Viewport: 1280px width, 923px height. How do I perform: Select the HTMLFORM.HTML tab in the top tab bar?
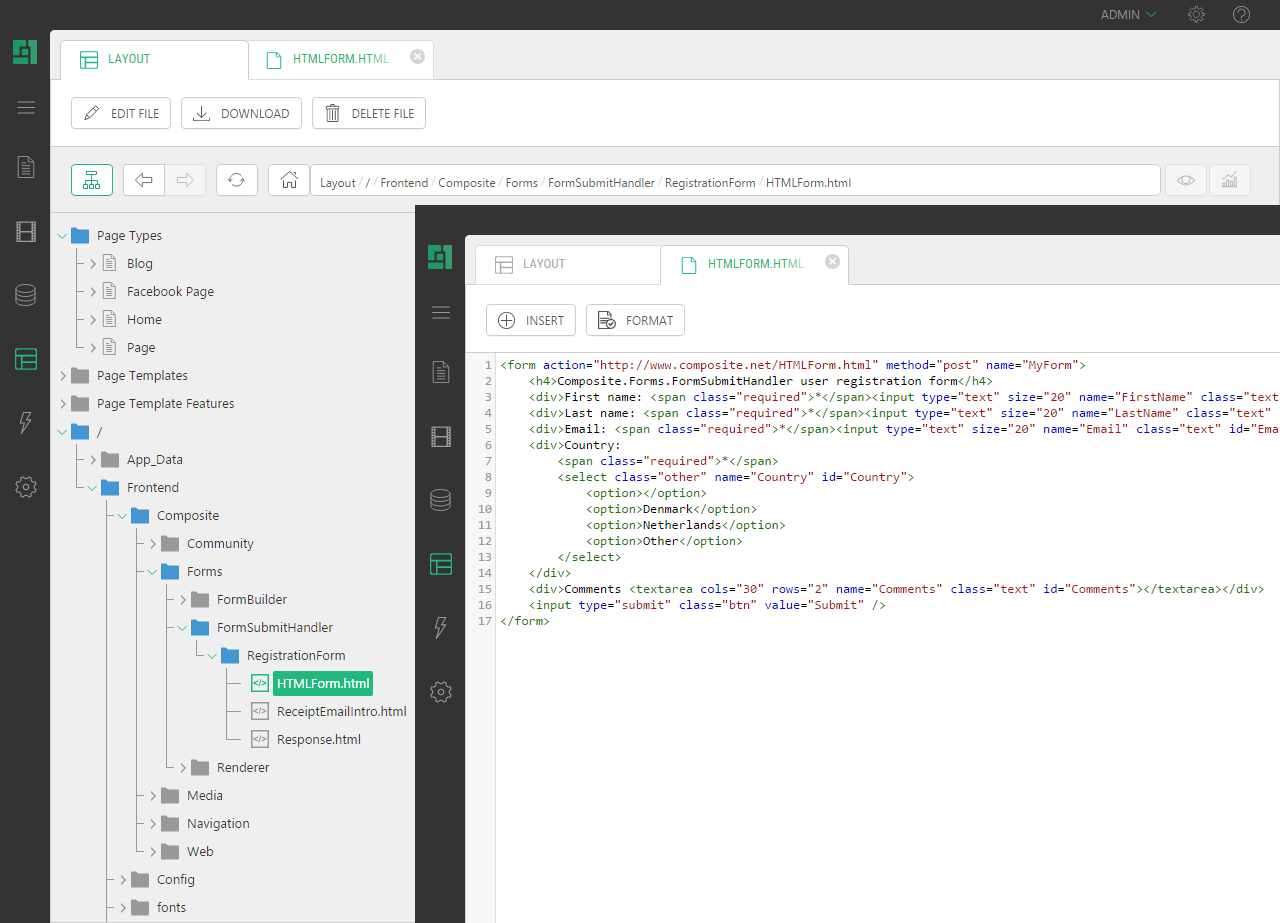click(340, 59)
